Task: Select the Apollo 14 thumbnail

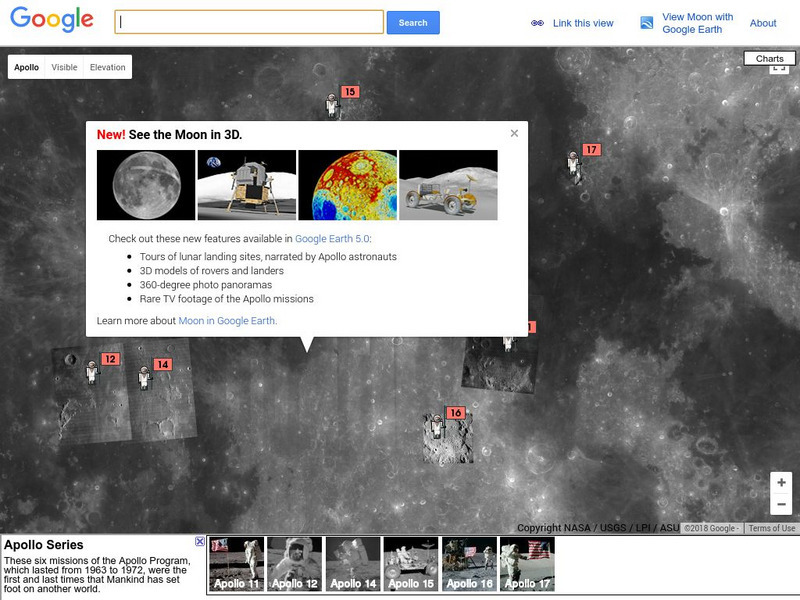Action: click(x=353, y=564)
